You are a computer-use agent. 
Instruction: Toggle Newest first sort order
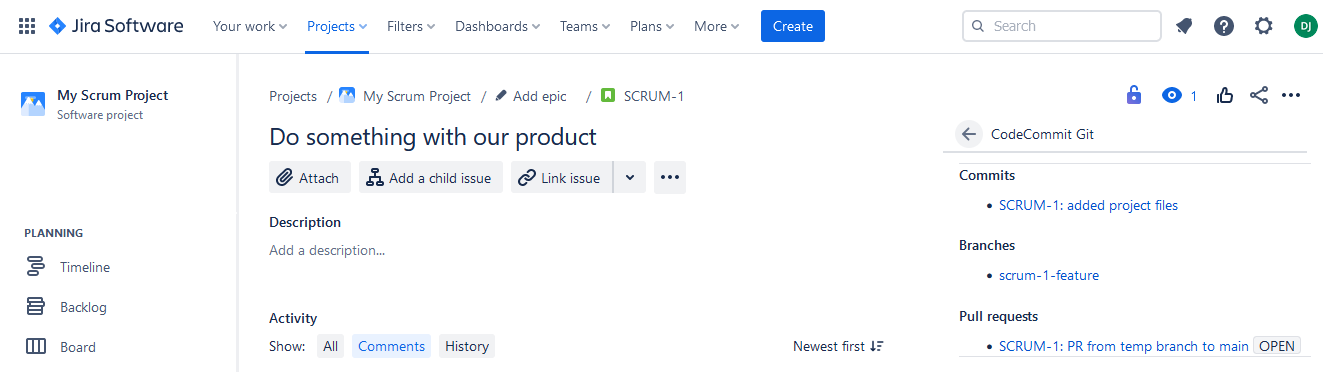pos(838,346)
